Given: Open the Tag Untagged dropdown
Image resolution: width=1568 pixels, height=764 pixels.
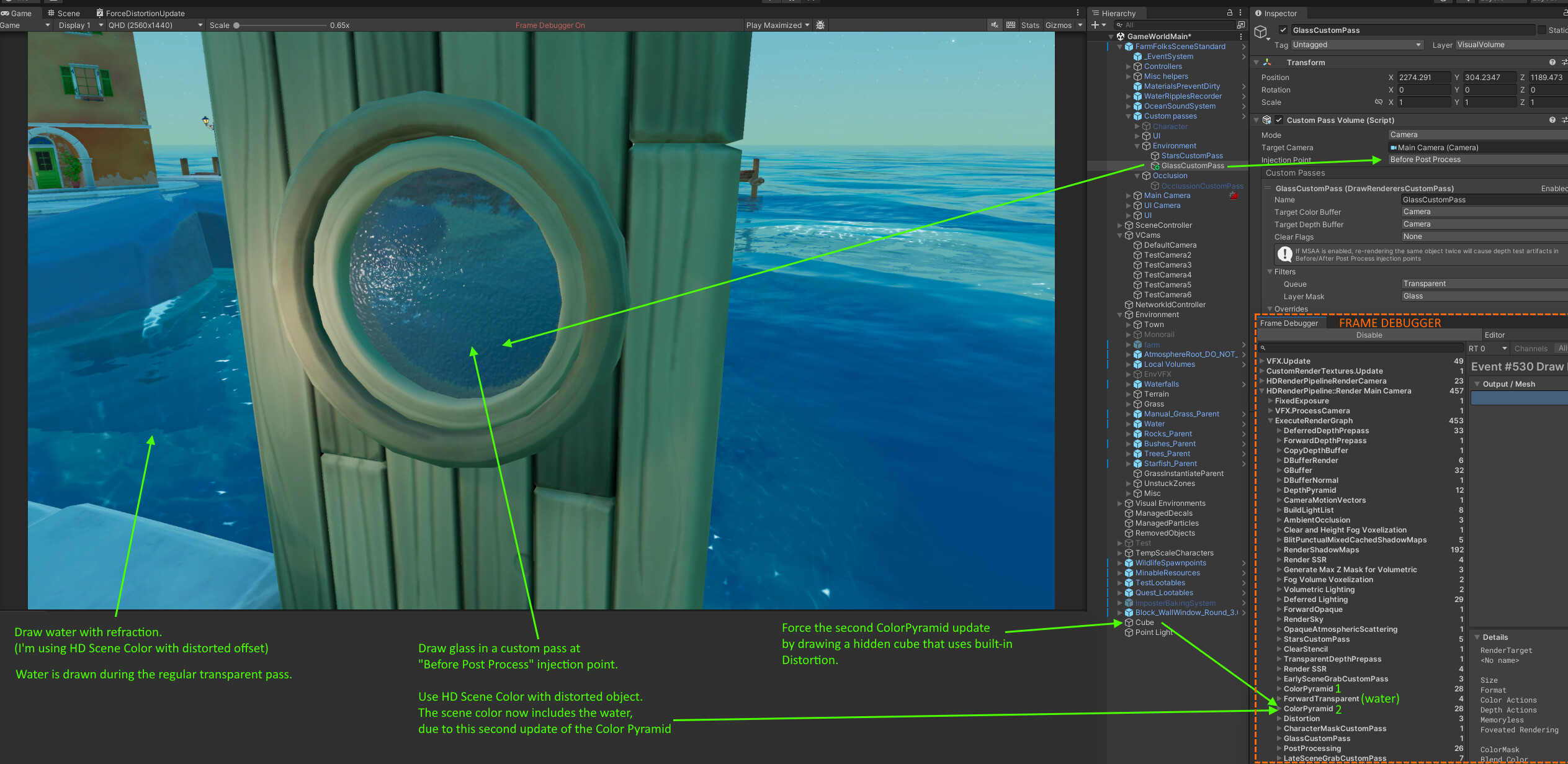Looking at the screenshot, I should (1356, 45).
